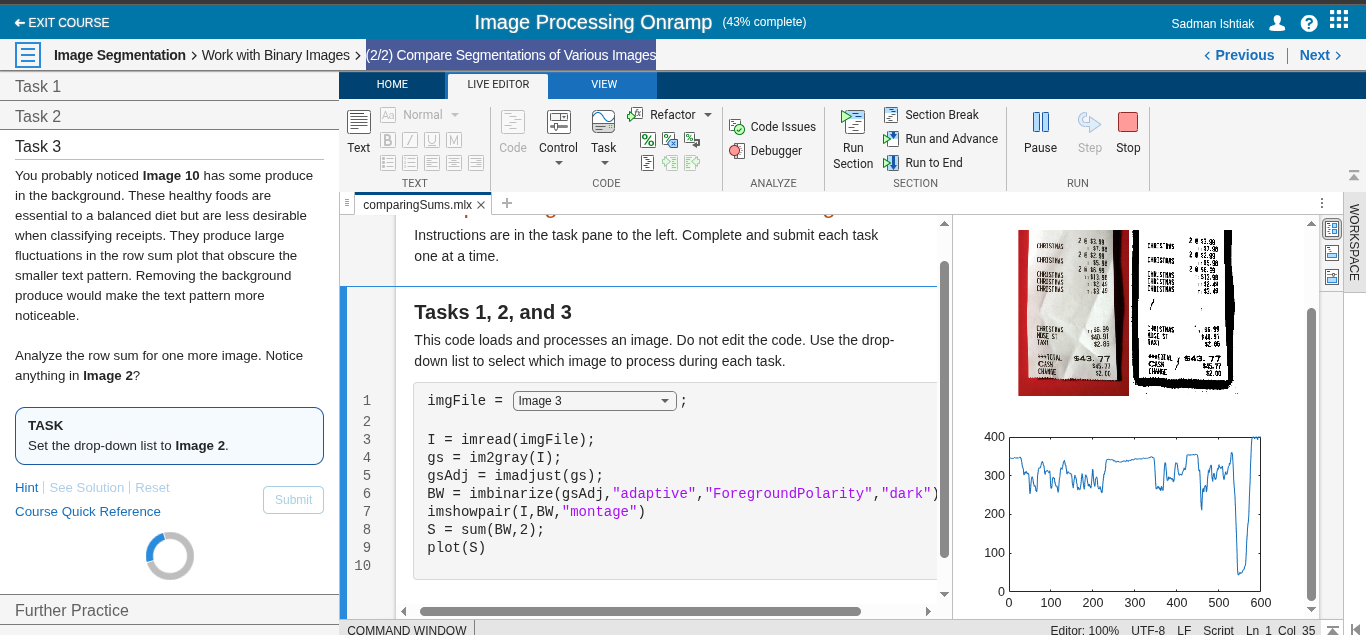Open the help question mark icon
The image size is (1366, 635).
pos(1309,23)
